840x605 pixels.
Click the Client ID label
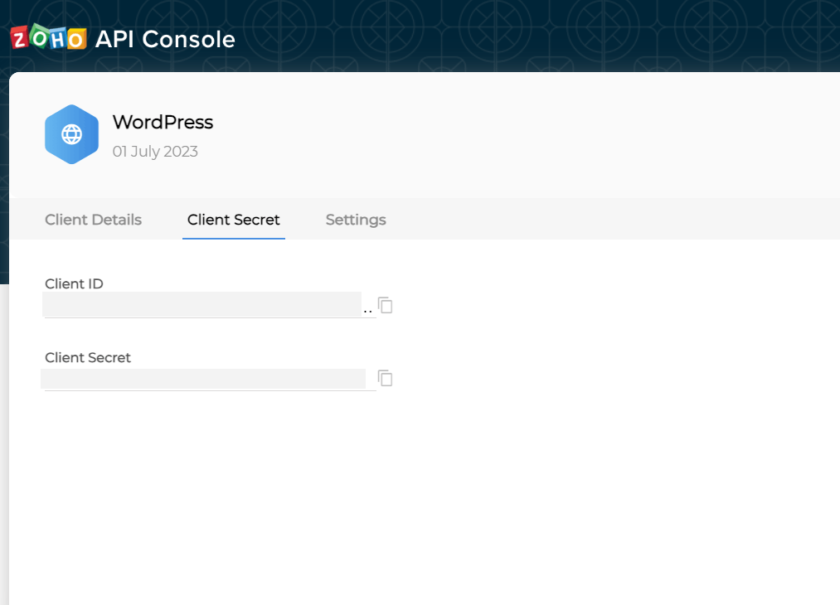coord(74,284)
